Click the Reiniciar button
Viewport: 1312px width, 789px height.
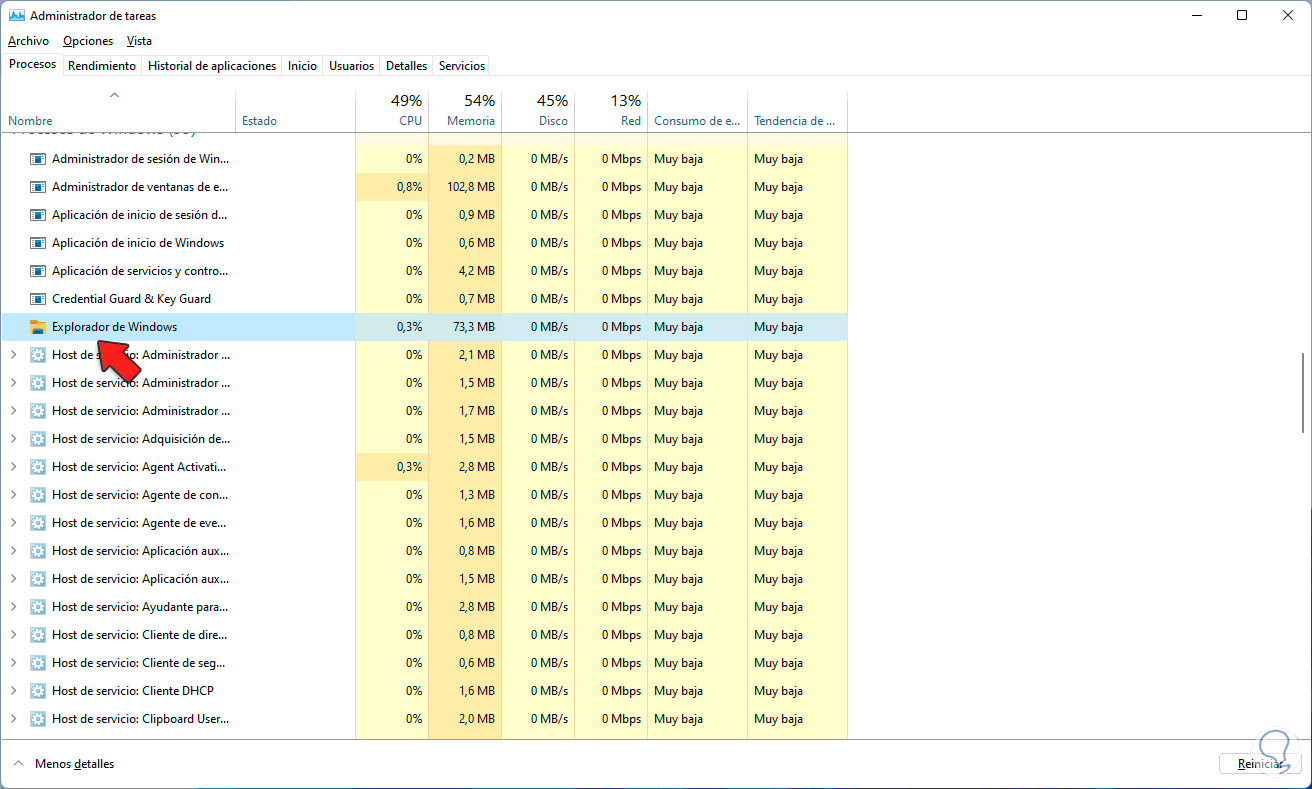click(1260, 764)
